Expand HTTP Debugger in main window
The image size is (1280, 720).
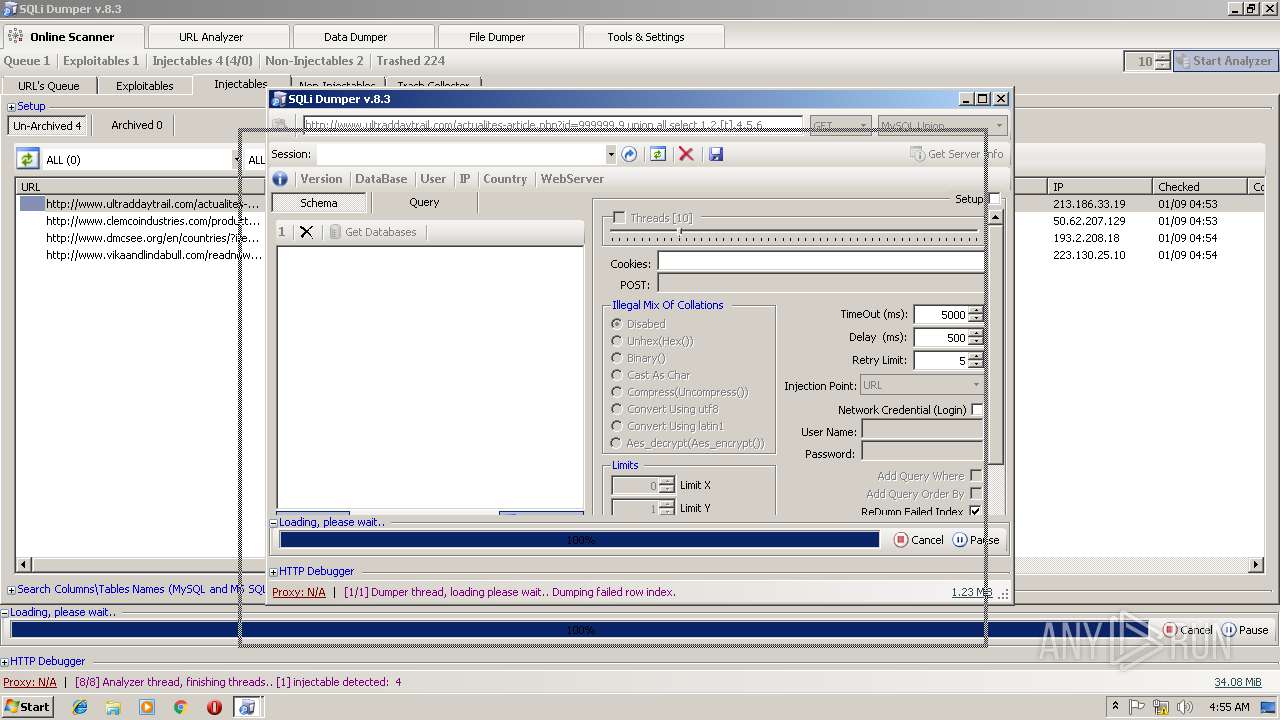(5, 662)
